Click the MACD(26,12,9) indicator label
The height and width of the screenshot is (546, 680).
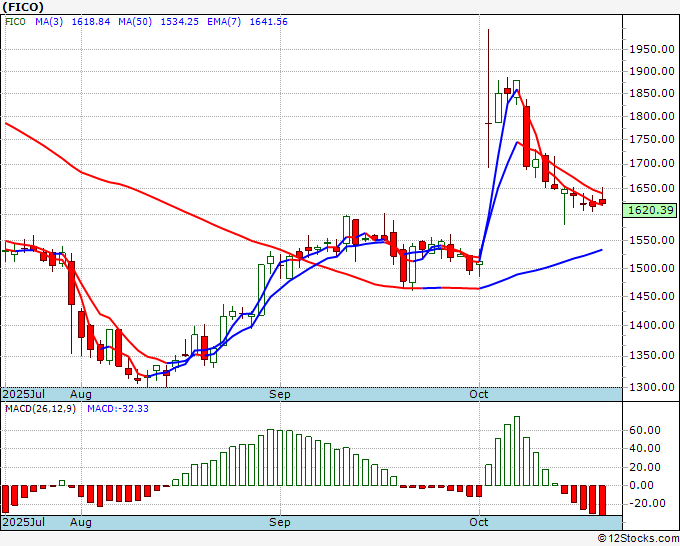[40, 409]
